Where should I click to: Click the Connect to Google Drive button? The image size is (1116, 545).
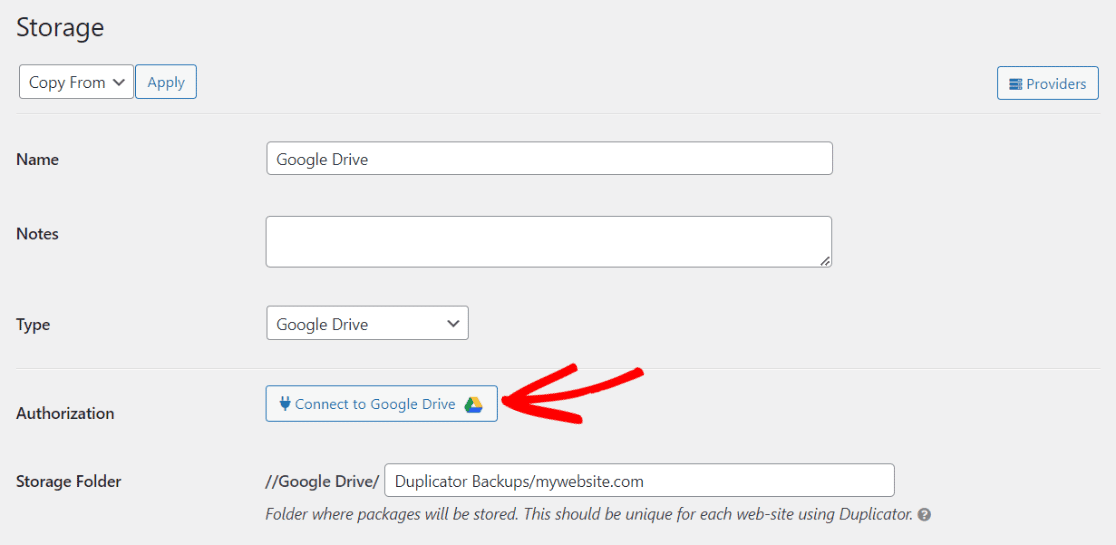pyautogui.click(x=381, y=404)
